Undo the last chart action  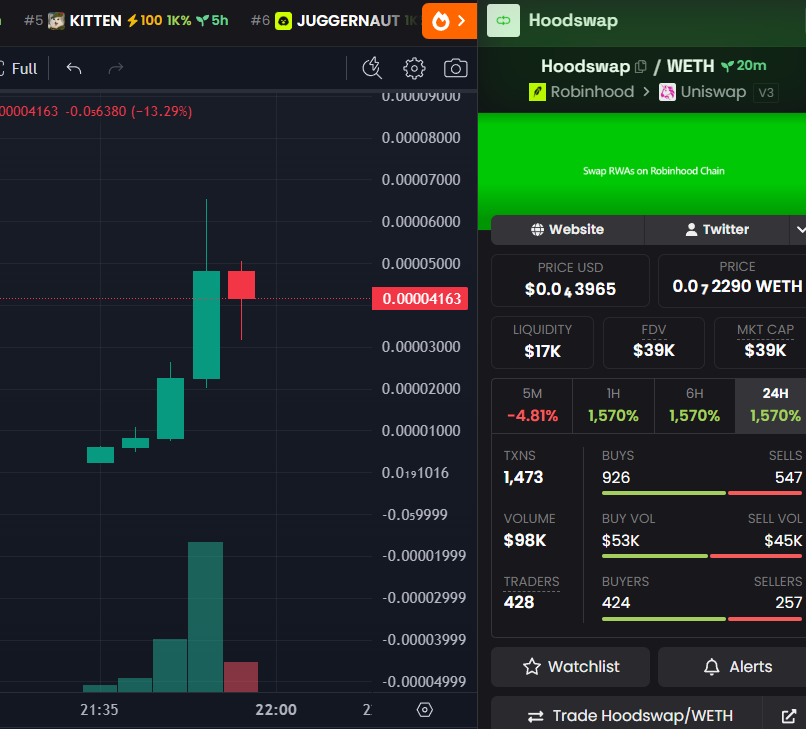[x=74, y=68]
